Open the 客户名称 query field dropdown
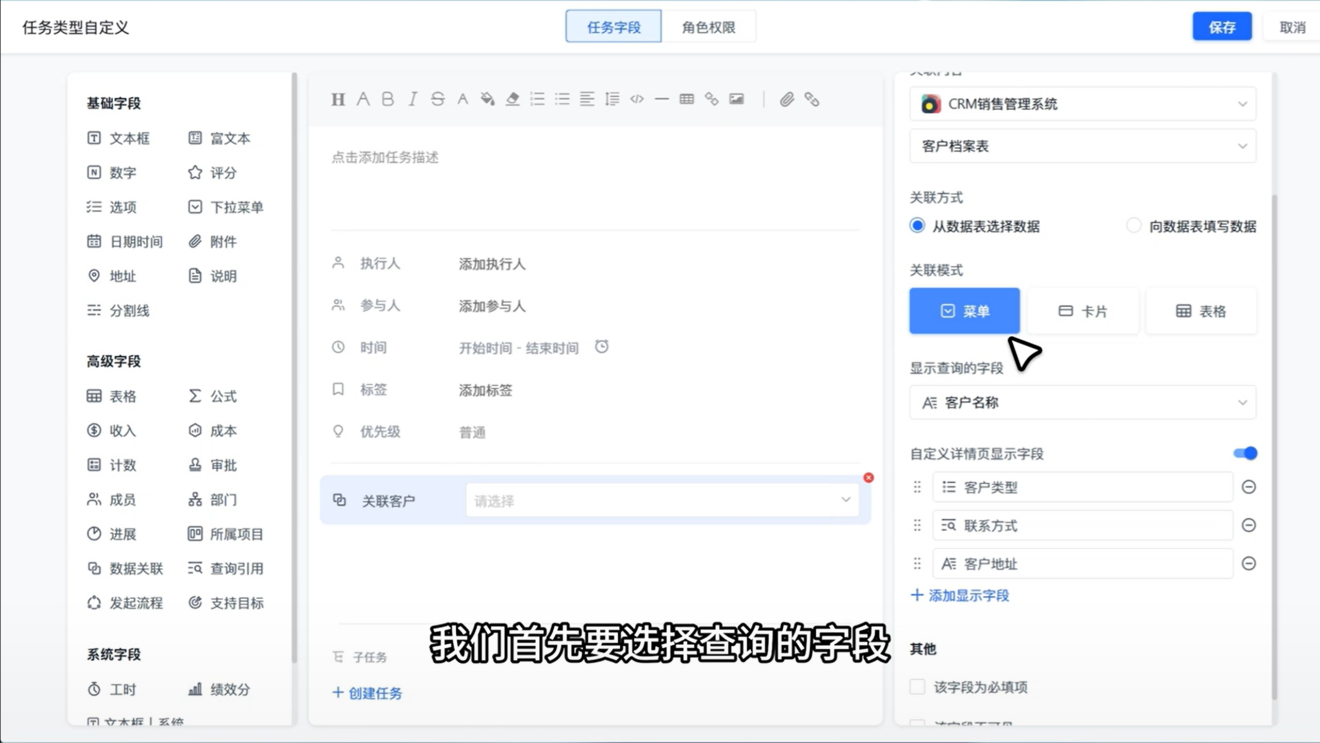The width and height of the screenshot is (1320, 743). point(1083,402)
